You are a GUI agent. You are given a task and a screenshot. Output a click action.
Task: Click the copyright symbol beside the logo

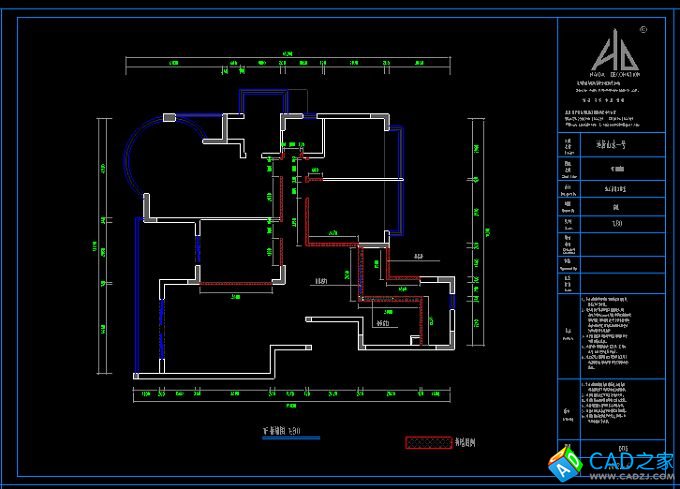pos(643,29)
